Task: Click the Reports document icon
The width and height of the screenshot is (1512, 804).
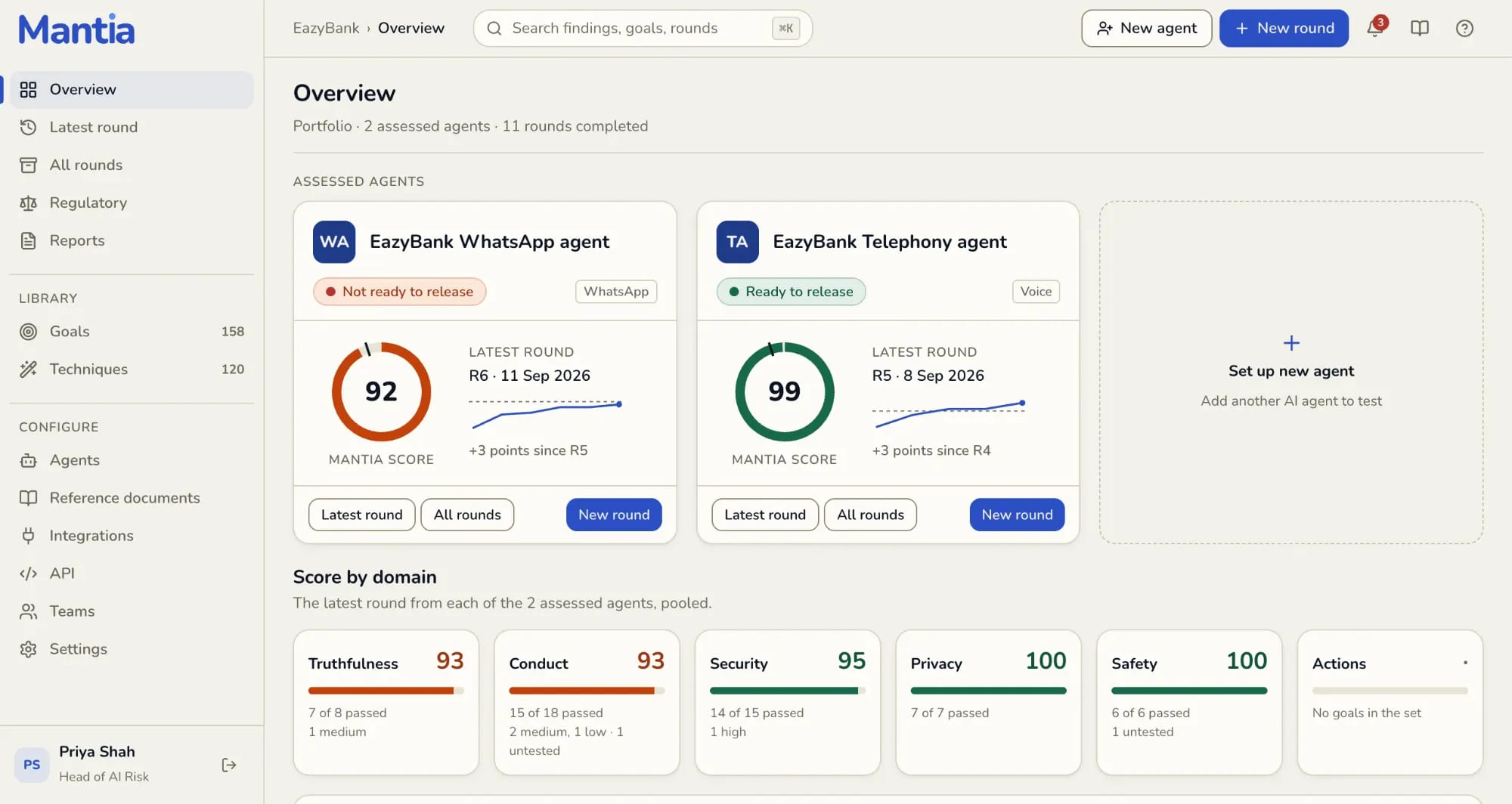Action: tap(28, 241)
